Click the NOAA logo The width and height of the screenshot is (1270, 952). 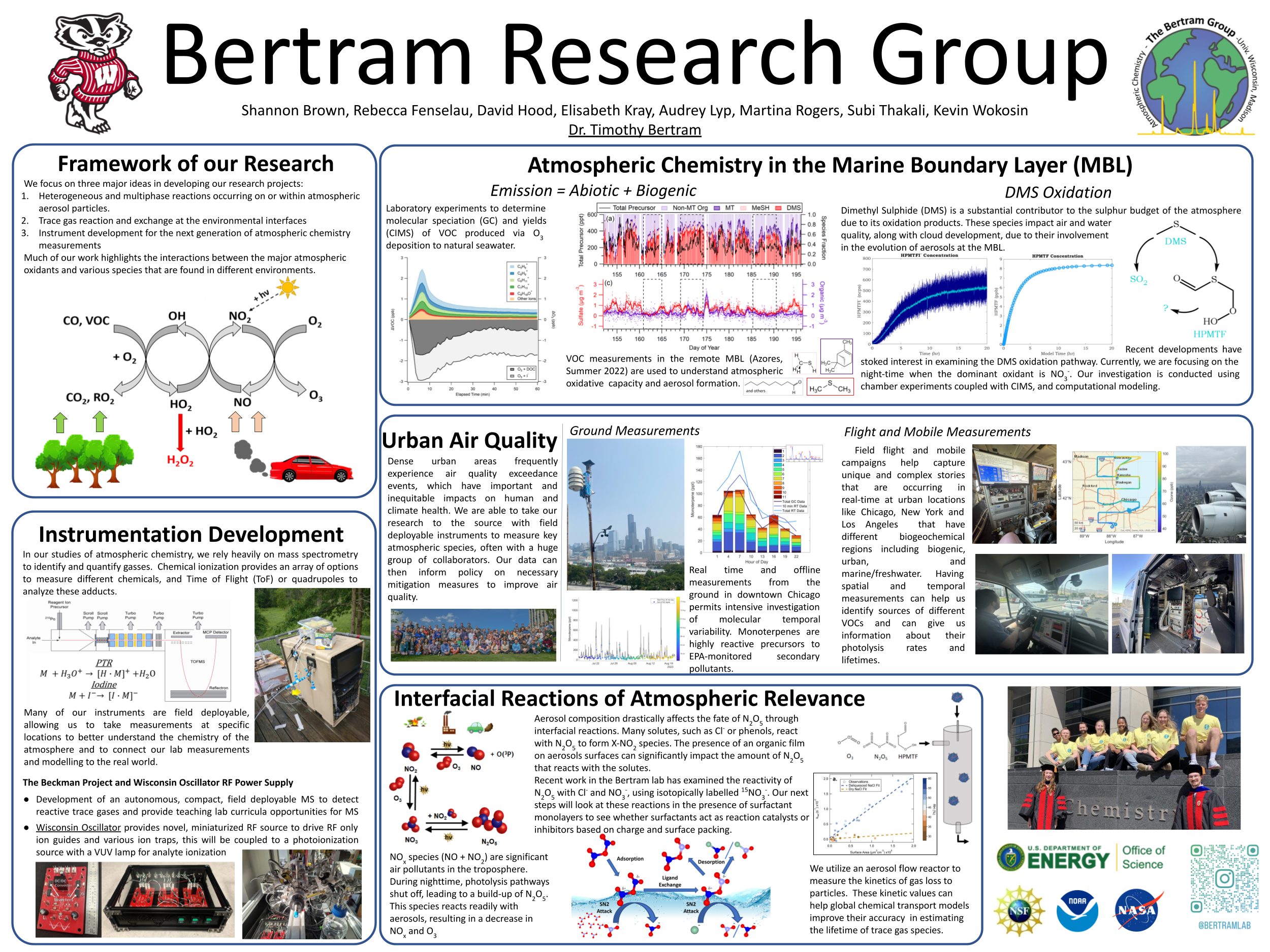(x=1077, y=911)
